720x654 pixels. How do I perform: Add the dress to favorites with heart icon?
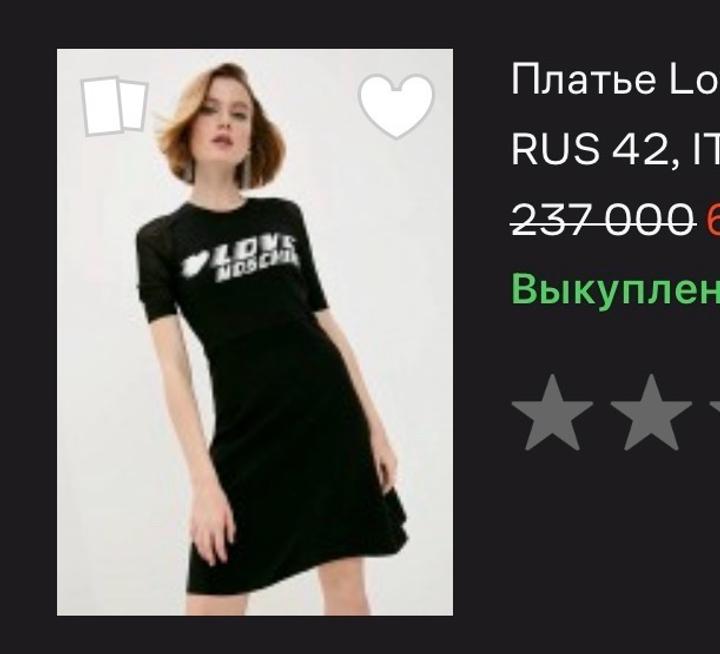396,106
